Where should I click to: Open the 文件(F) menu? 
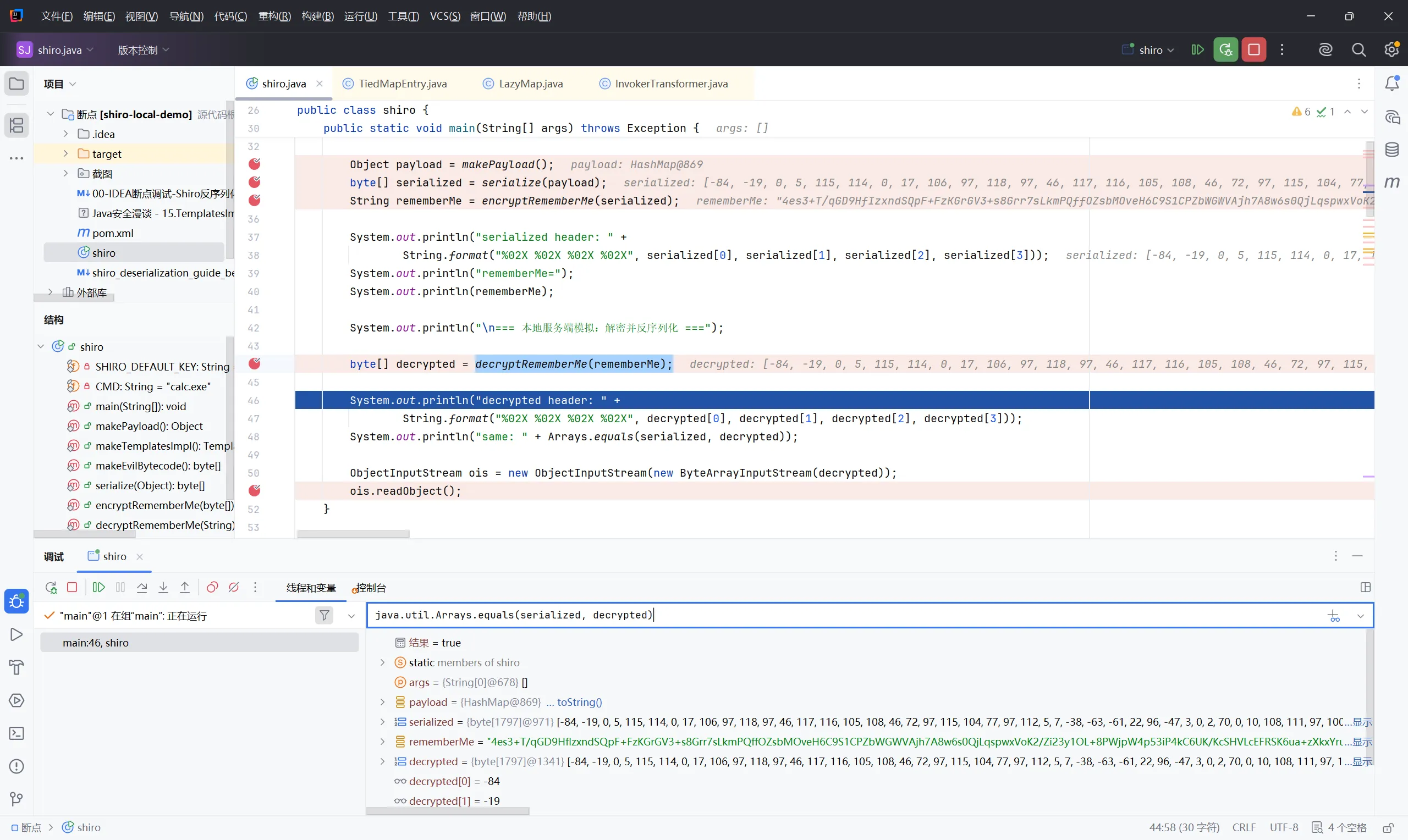(x=57, y=16)
